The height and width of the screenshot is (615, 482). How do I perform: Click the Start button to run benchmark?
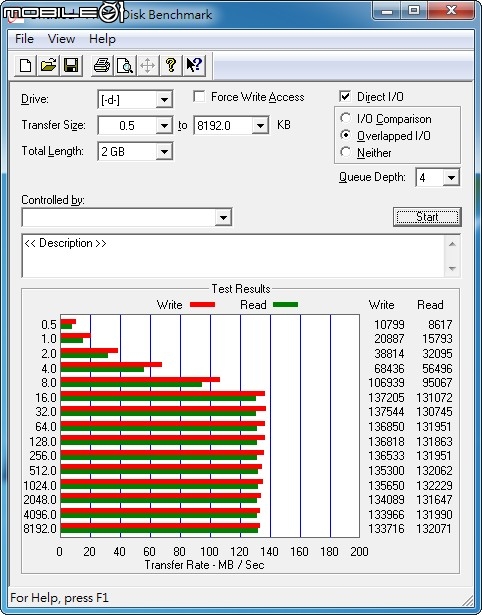point(427,217)
